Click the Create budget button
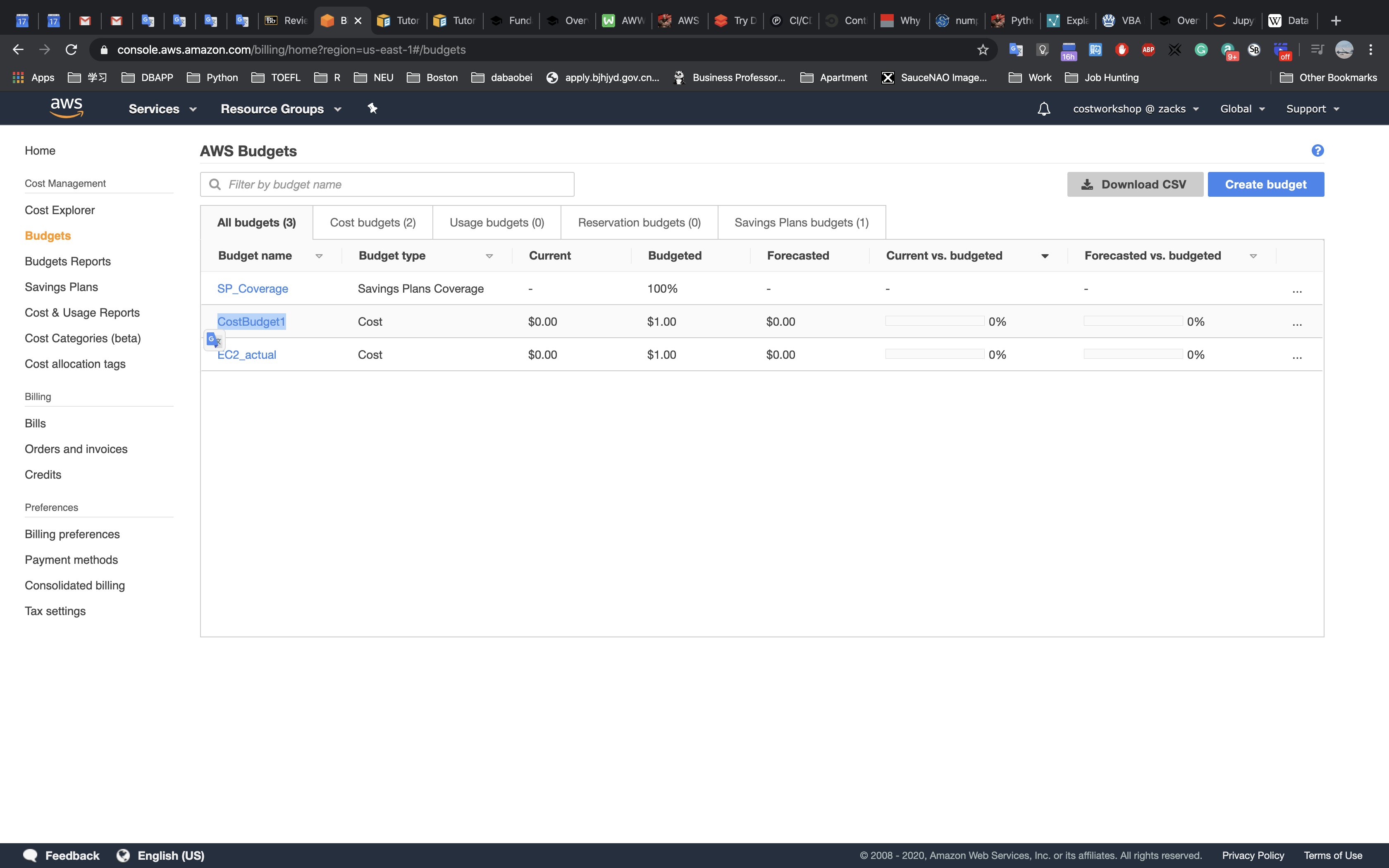The width and height of the screenshot is (1389, 868). (1265, 184)
